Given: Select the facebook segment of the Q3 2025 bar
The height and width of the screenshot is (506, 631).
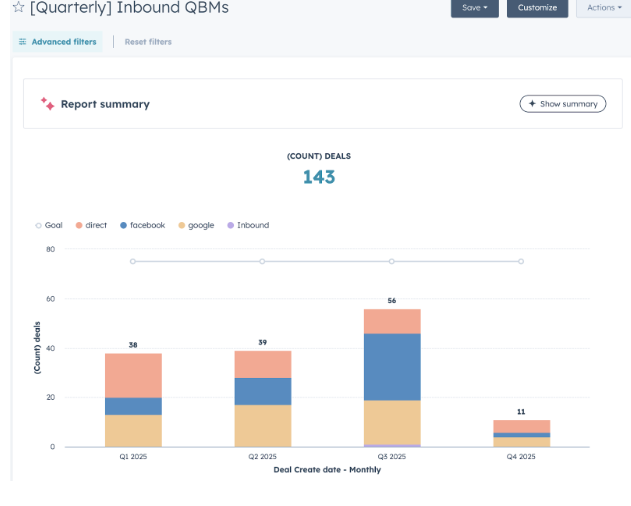Looking at the screenshot, I should (x=391, y=366).
